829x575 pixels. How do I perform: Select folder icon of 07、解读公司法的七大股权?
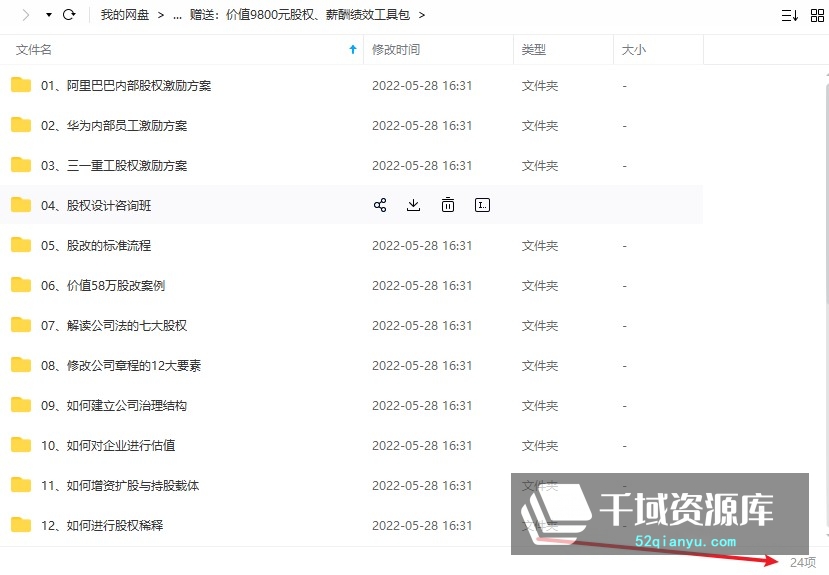pyautogui.click(x=21, y=324)
